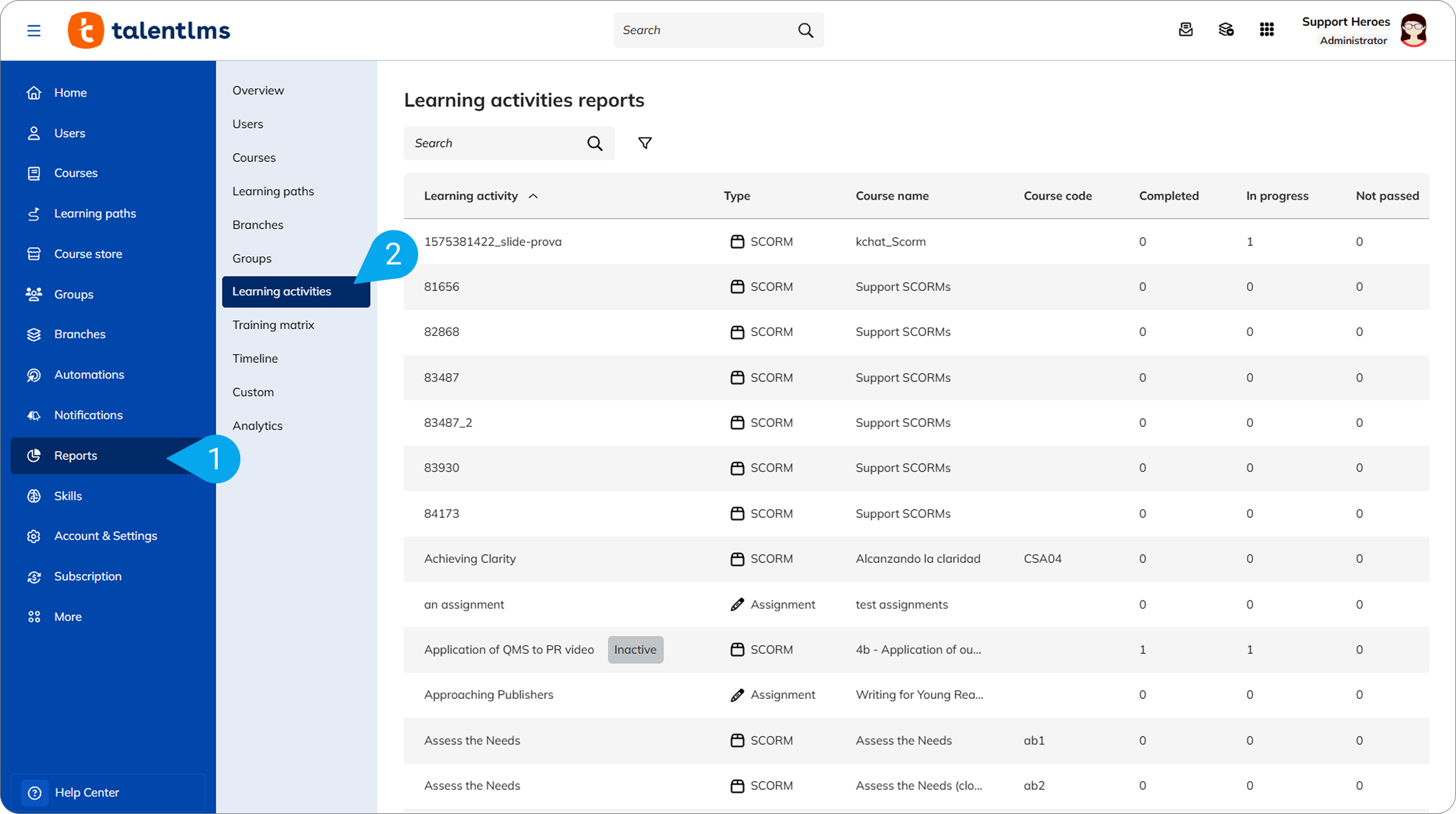Open the filter icon next to search
This screenshot has width=1456, height=814.
(x=645, y=144)
